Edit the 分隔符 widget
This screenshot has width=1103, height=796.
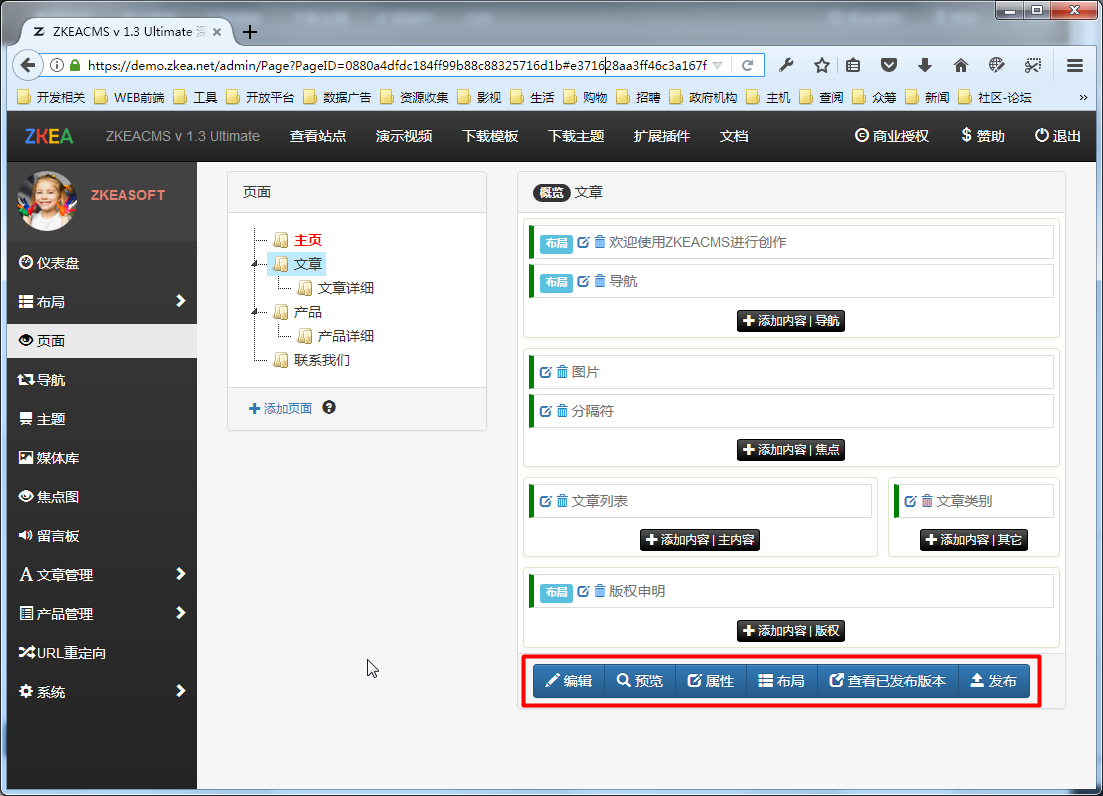point(545,411)
